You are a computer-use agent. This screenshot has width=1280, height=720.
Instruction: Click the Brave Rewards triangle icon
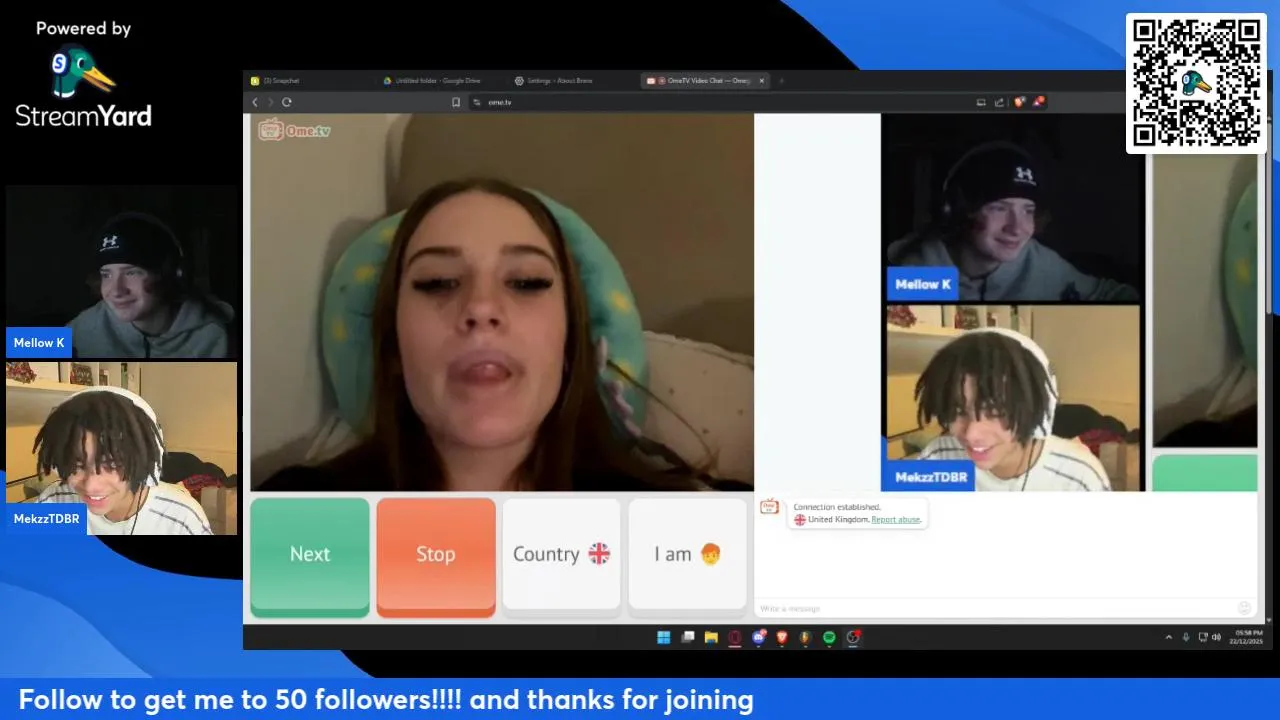1039,102
